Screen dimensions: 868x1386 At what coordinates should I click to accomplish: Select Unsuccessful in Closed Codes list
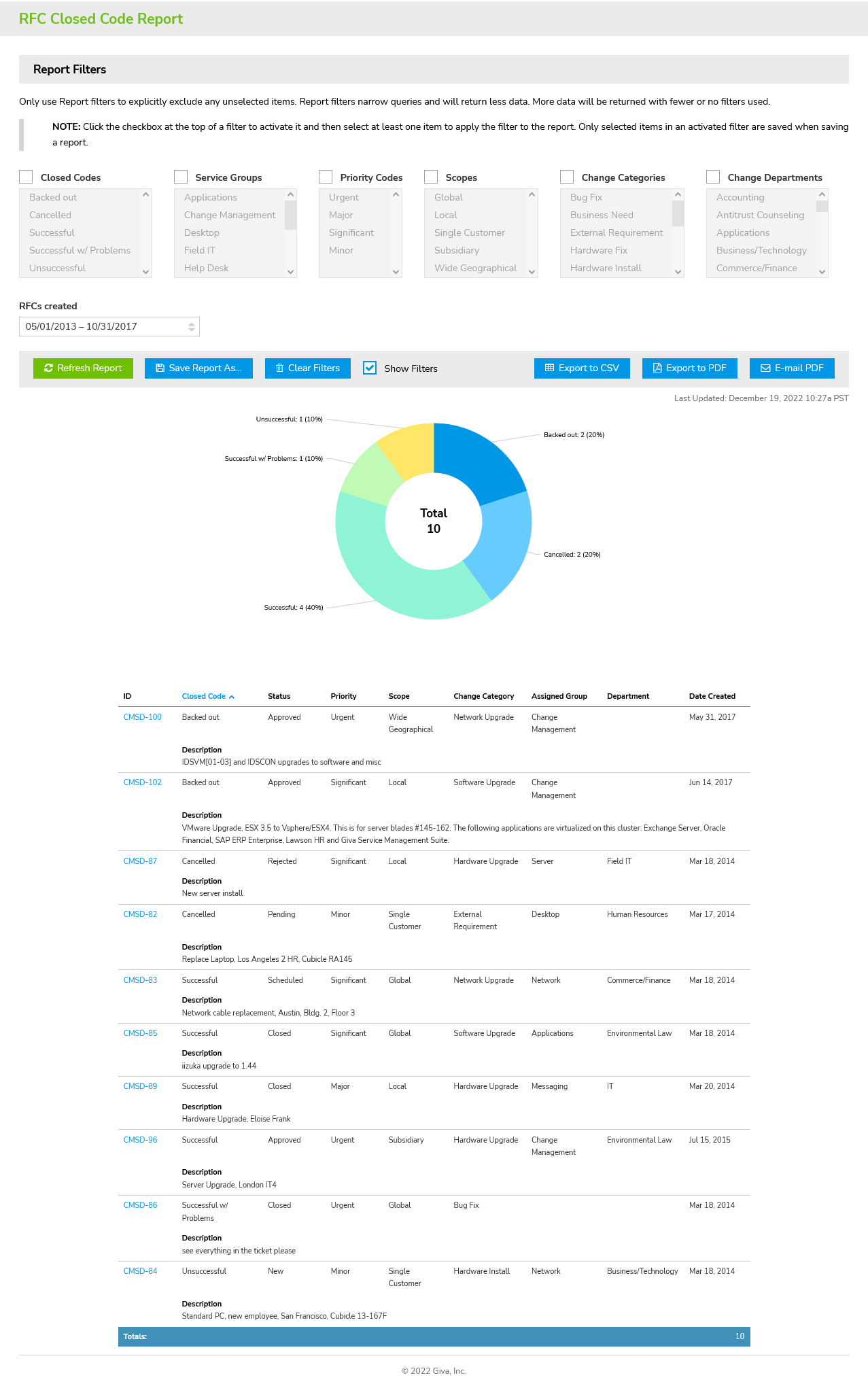[x=58, y=268]
